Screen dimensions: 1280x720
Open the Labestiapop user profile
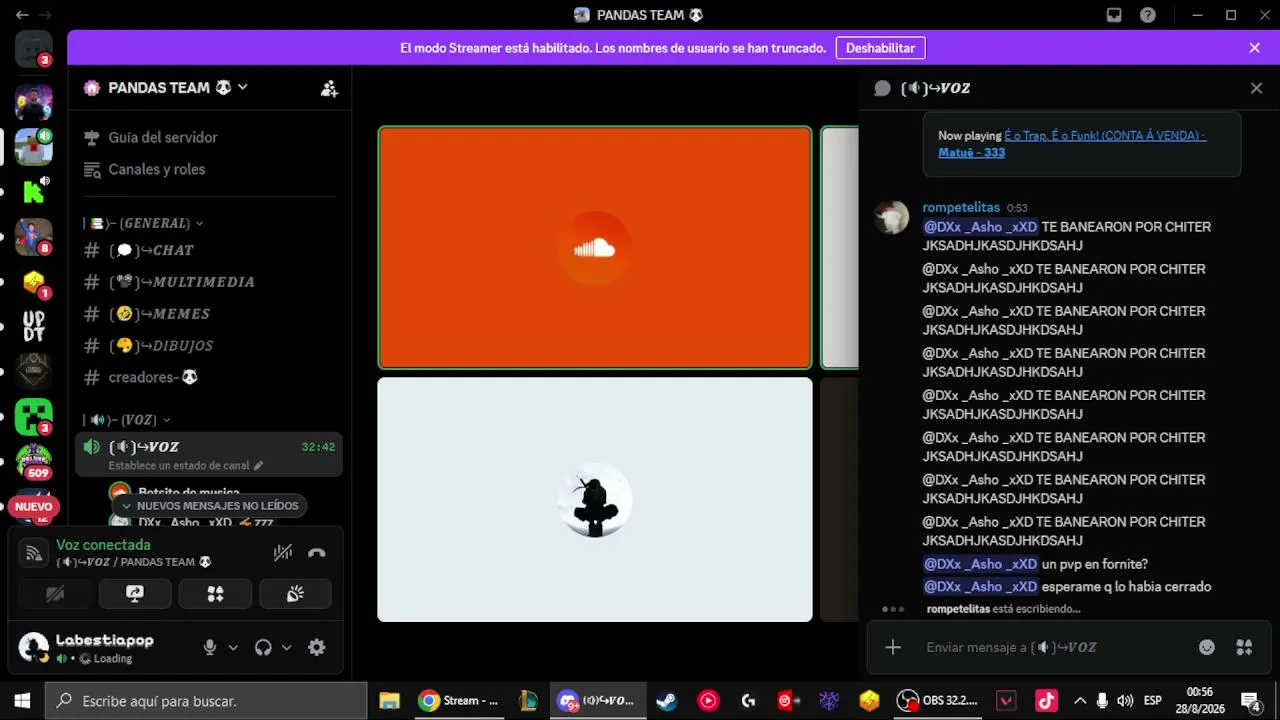click(x=87, y=648)
